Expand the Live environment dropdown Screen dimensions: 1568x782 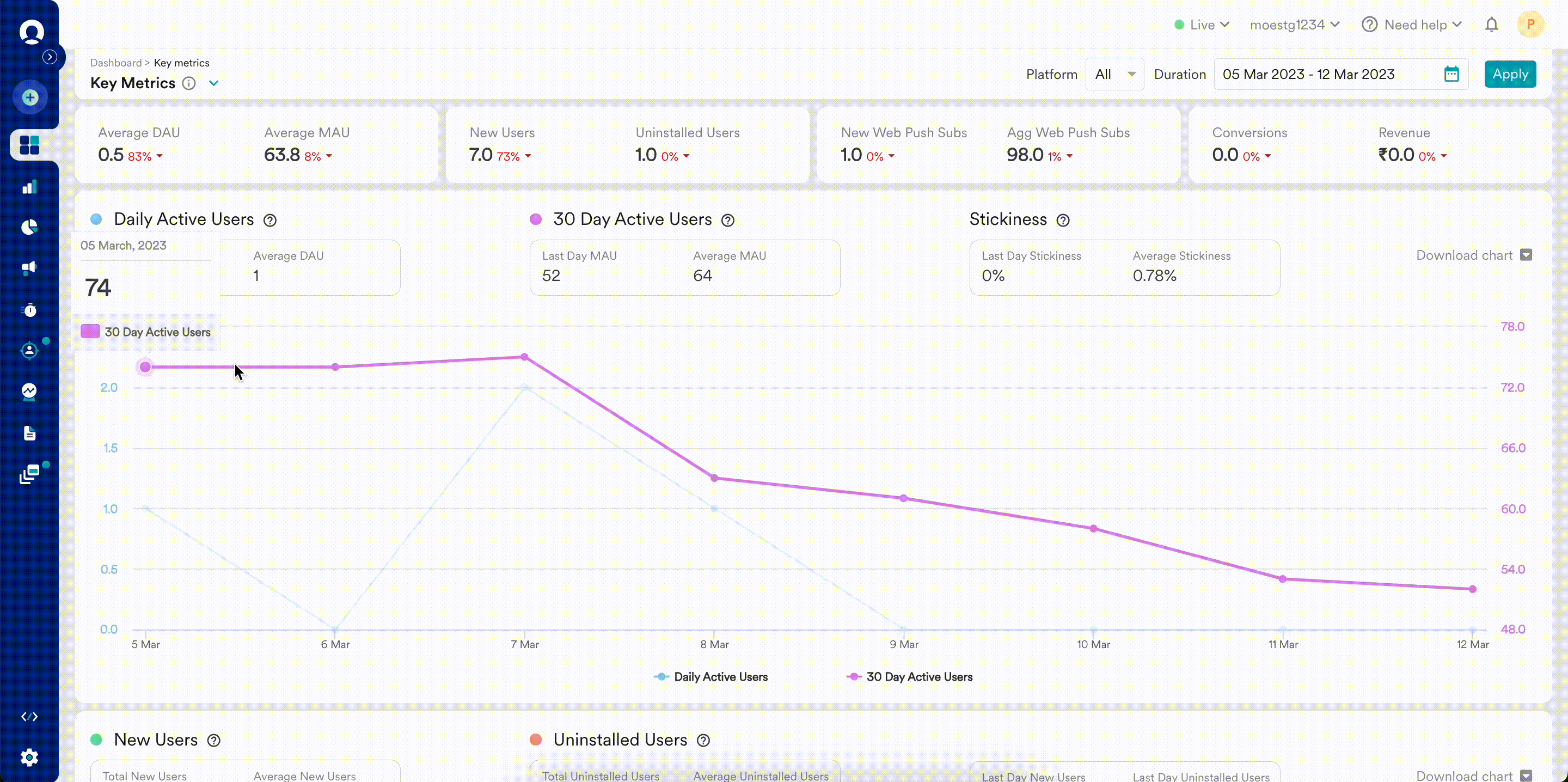click(x=1202, y=25)
